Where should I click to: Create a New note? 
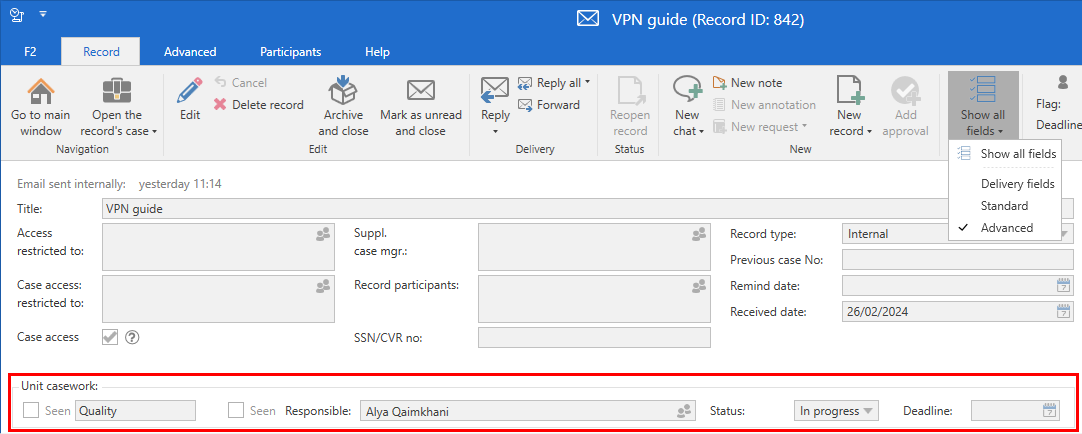(x=747, y=83)
